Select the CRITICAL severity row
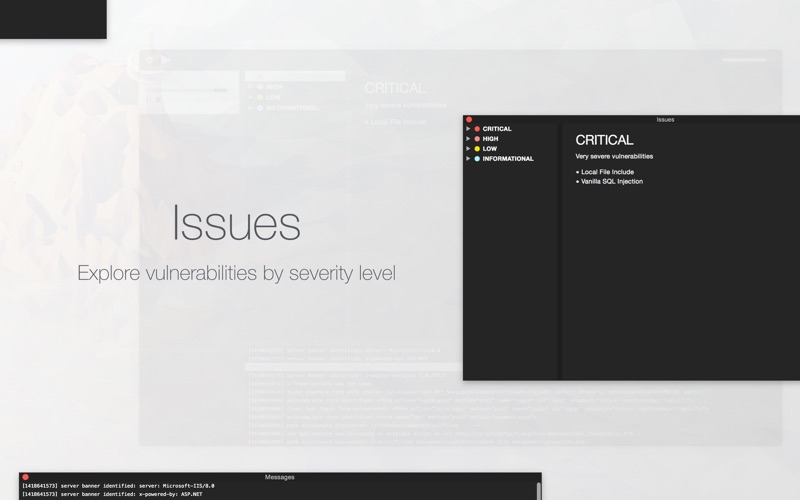This screenshot has height=500, width=800. coord(511,129)
